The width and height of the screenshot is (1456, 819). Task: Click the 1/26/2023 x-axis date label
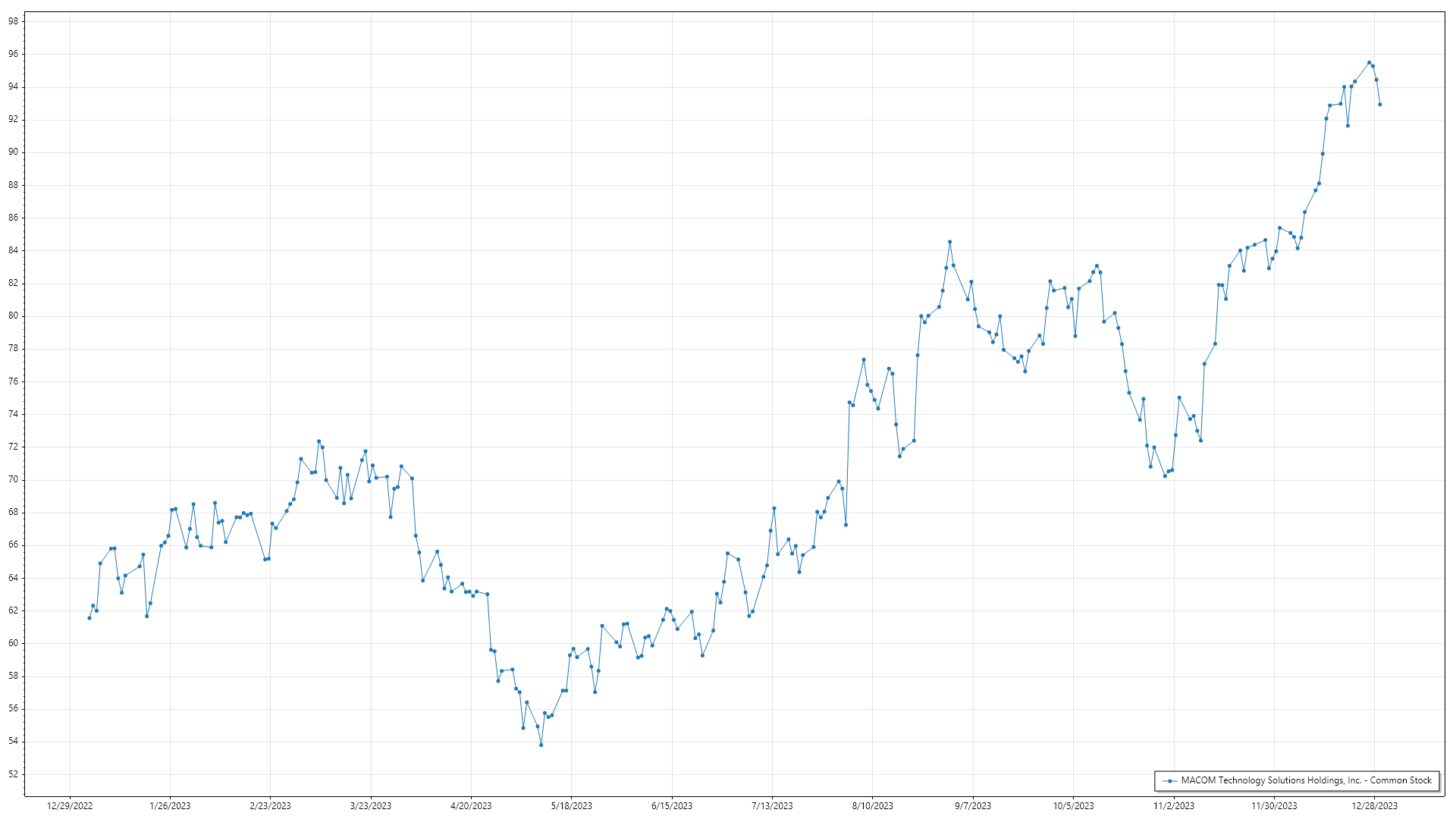pos(170,806)
